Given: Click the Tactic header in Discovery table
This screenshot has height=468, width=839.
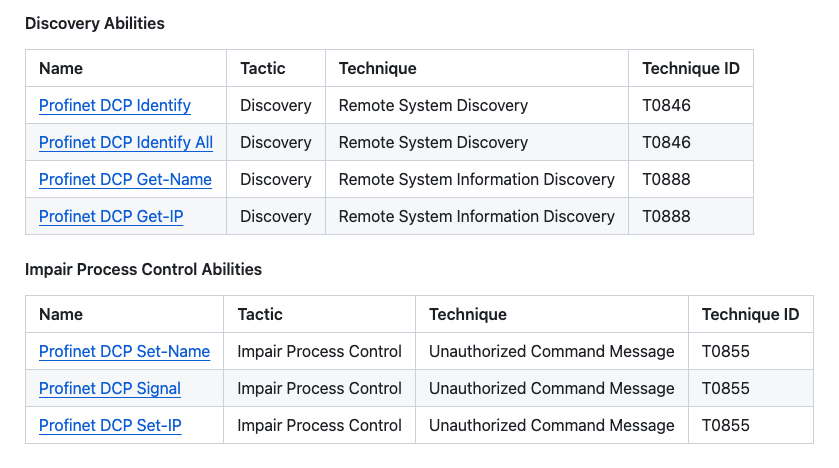Looking at the screenshot, I should (263, 68).
